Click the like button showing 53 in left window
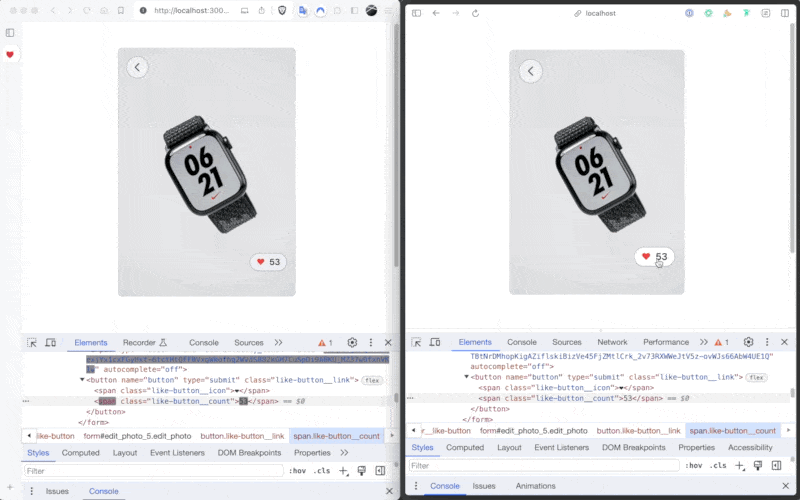This screenshot has width=800, height=500. pyautogui.click(x=268, y=262)
